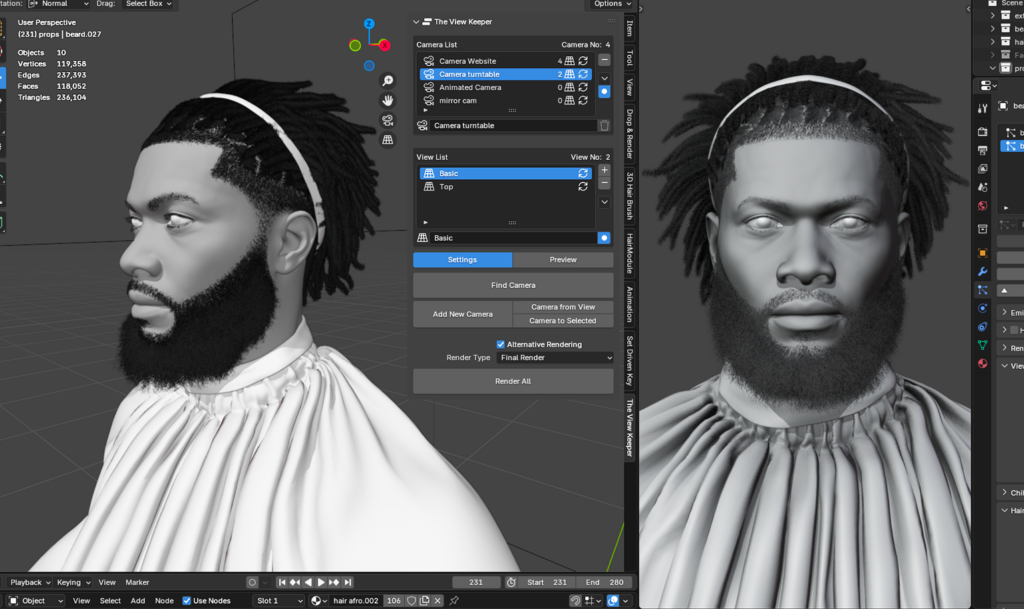The height and width of the screenshot is (609, 1024).
Task: Open the View Layer properties tab icon
Action: [x=982, y=168]
